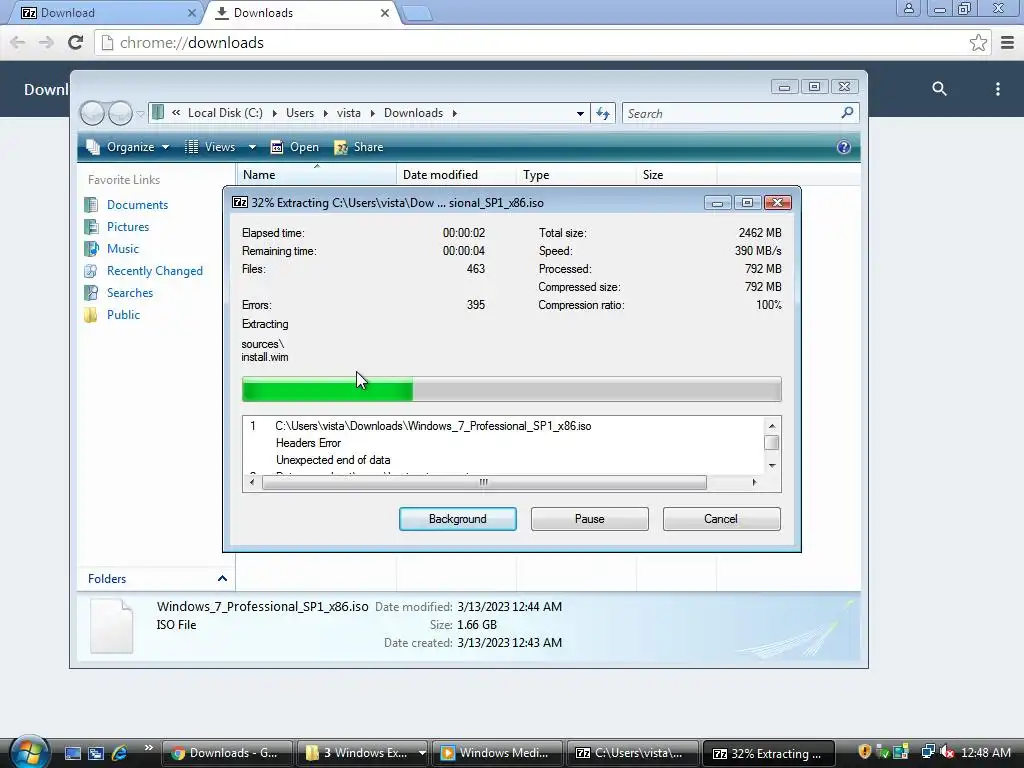
Task: Sort by Type column header
Action: click(576, 174)
